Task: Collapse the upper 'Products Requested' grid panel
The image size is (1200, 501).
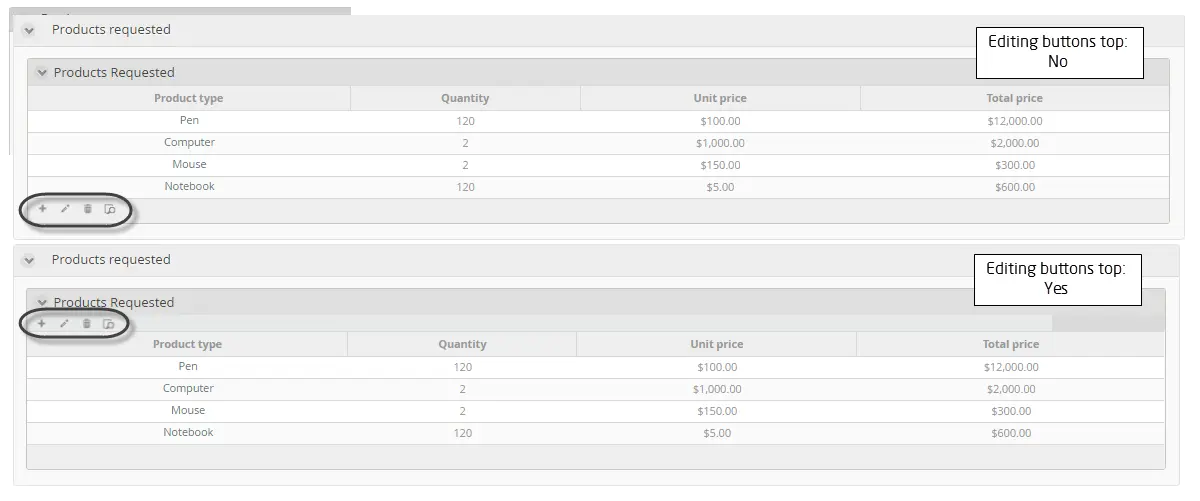Action: pyautogui.click(x=41, y=72)
